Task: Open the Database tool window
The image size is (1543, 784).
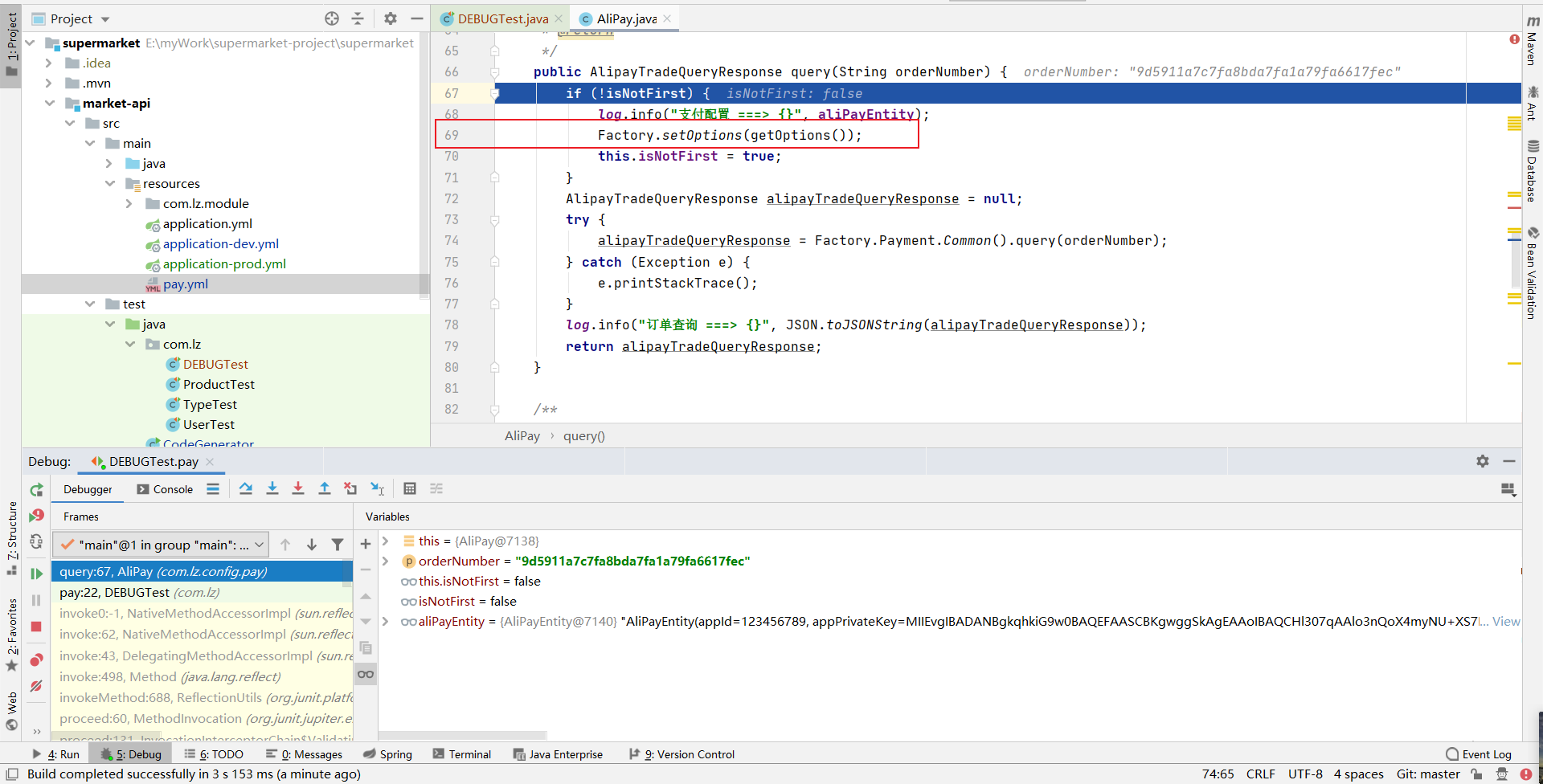Action: (x=1533, y=170)
